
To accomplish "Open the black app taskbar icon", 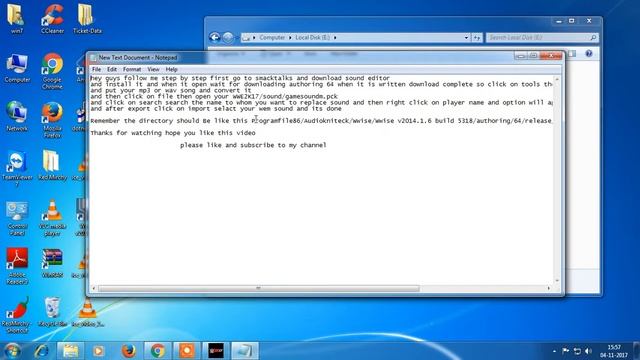I will (216, 351).
